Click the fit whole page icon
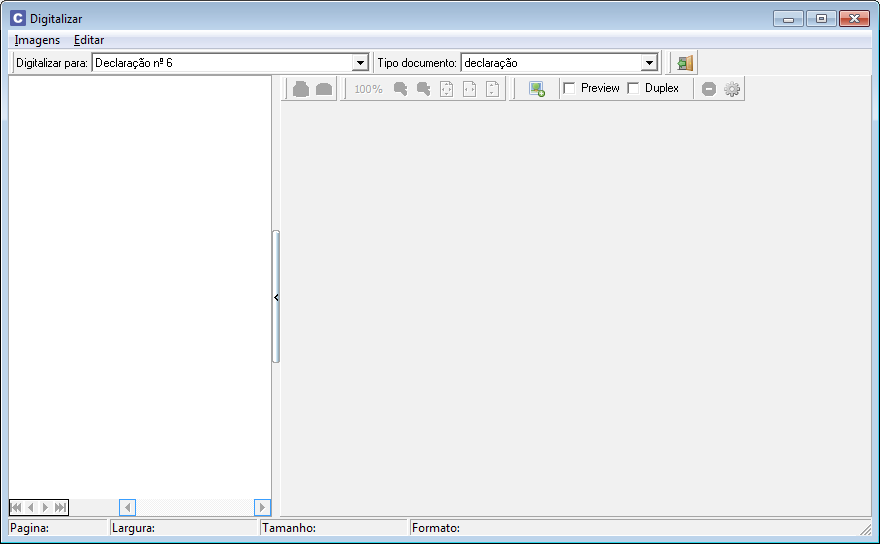Viewport: 880px width, 544px height. 446,89
